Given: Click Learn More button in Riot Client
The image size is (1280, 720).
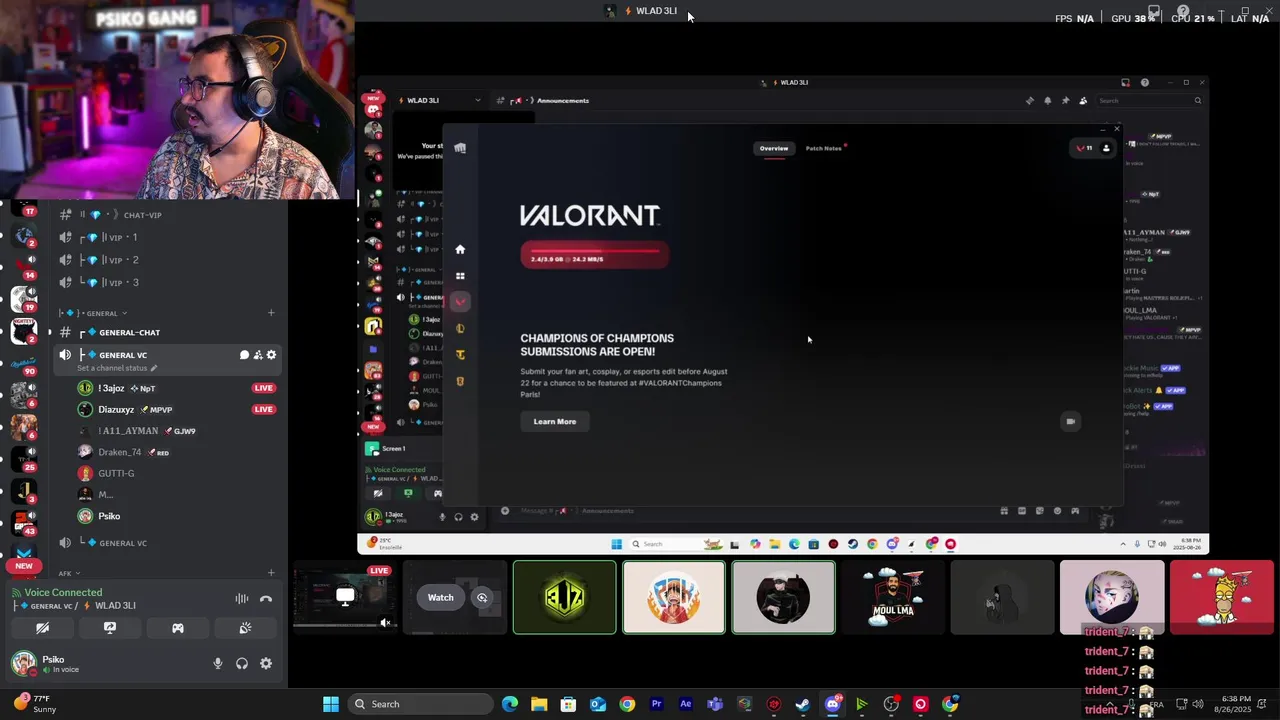Looking at the screenshot, I should (x=555, y=421).
